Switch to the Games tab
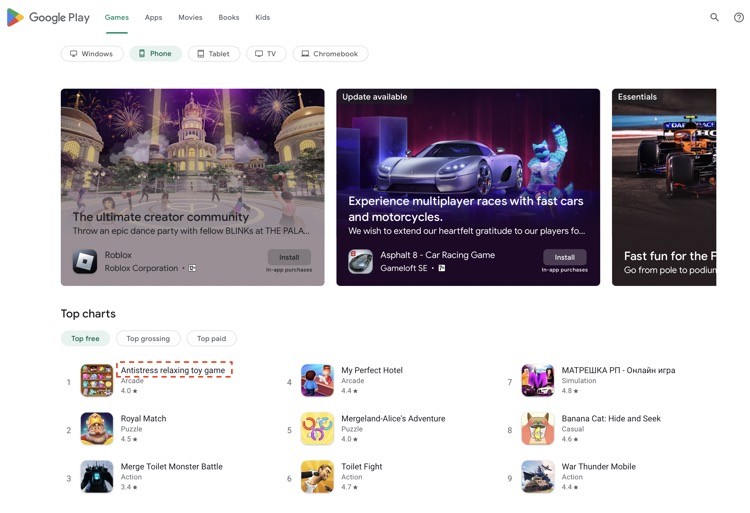The image size is (750, 513). point(117,17)
